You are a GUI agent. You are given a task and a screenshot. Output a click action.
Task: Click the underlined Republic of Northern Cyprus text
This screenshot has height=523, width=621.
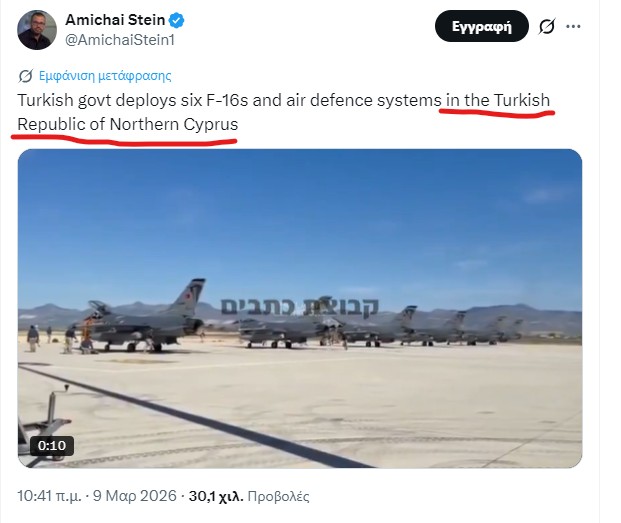[128, 124]
